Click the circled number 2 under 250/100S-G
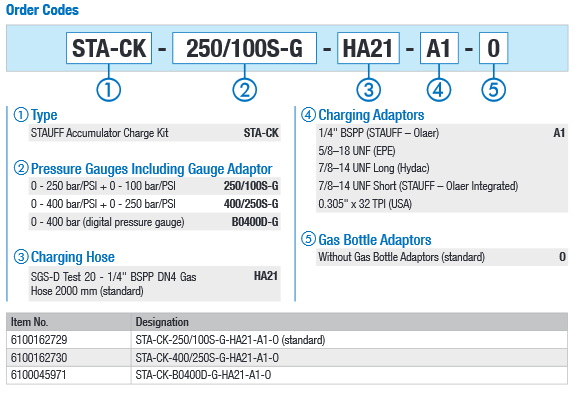Image resolution: width=580 pixels, height=399 pixels. point(245,90)
